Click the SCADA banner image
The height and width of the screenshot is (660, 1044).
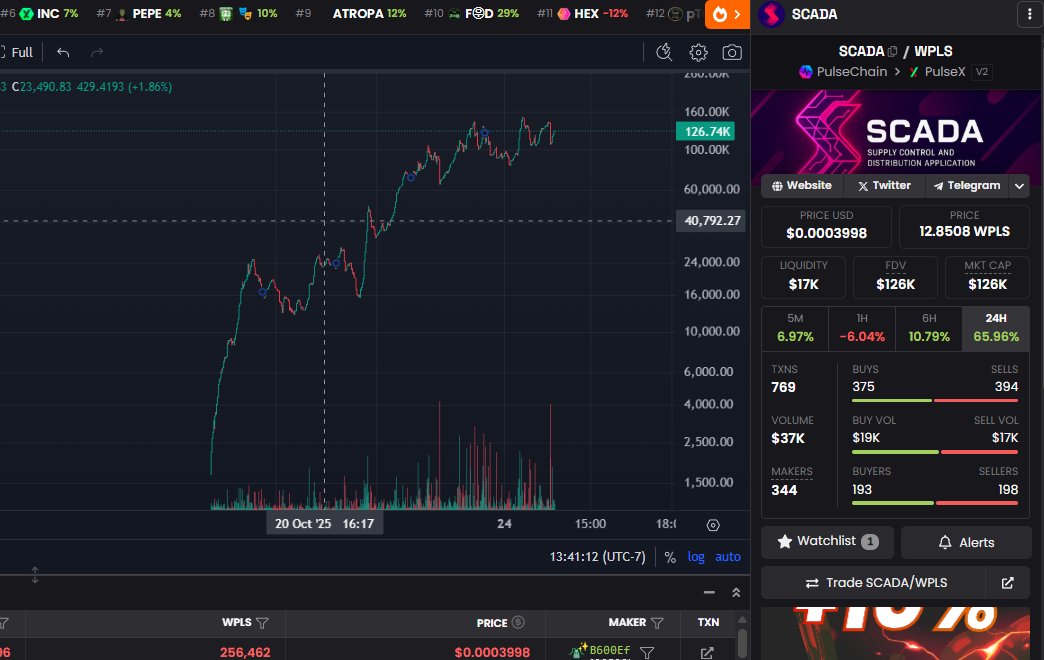click(x=896, y=132)
